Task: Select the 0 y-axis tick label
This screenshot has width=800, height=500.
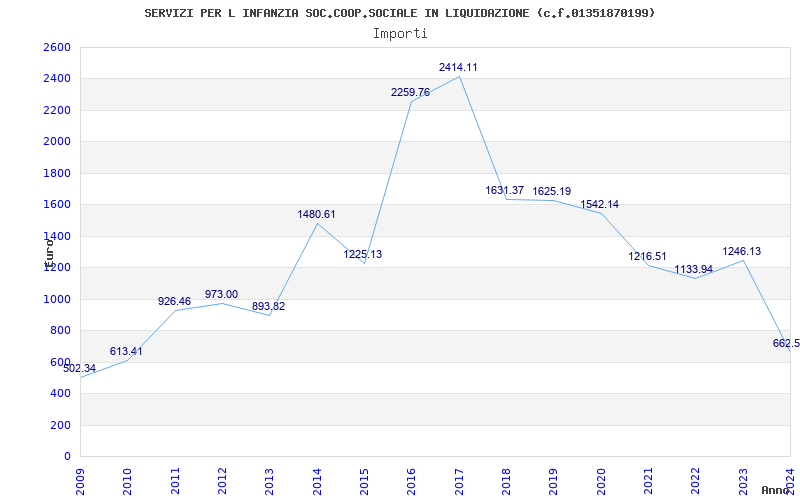Action: 67,457
